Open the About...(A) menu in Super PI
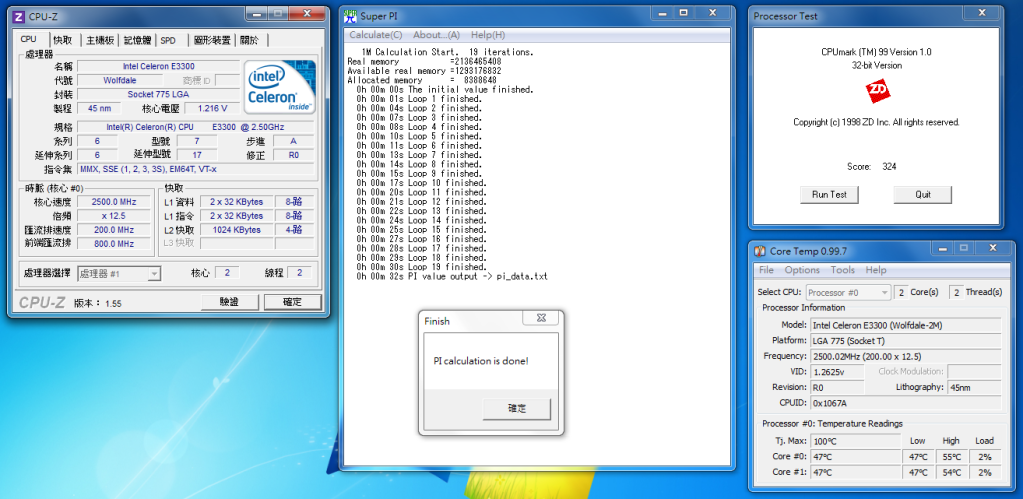This screenshot has width=1023, height=499. click(436, 35)
